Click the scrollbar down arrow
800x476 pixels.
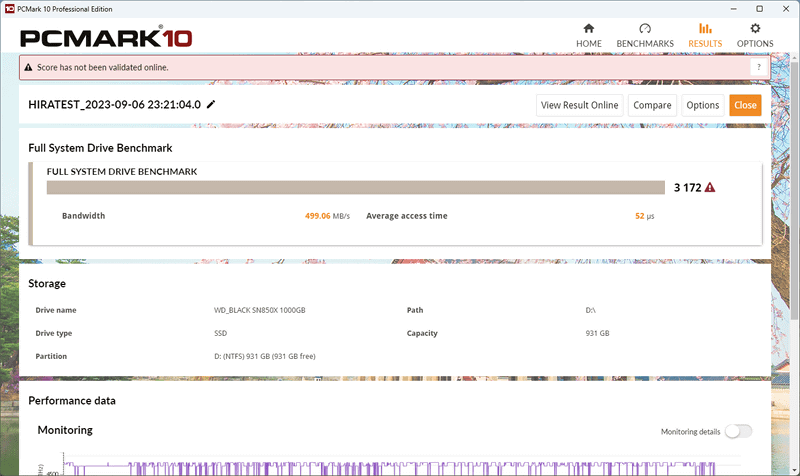(x=794, y=470)
